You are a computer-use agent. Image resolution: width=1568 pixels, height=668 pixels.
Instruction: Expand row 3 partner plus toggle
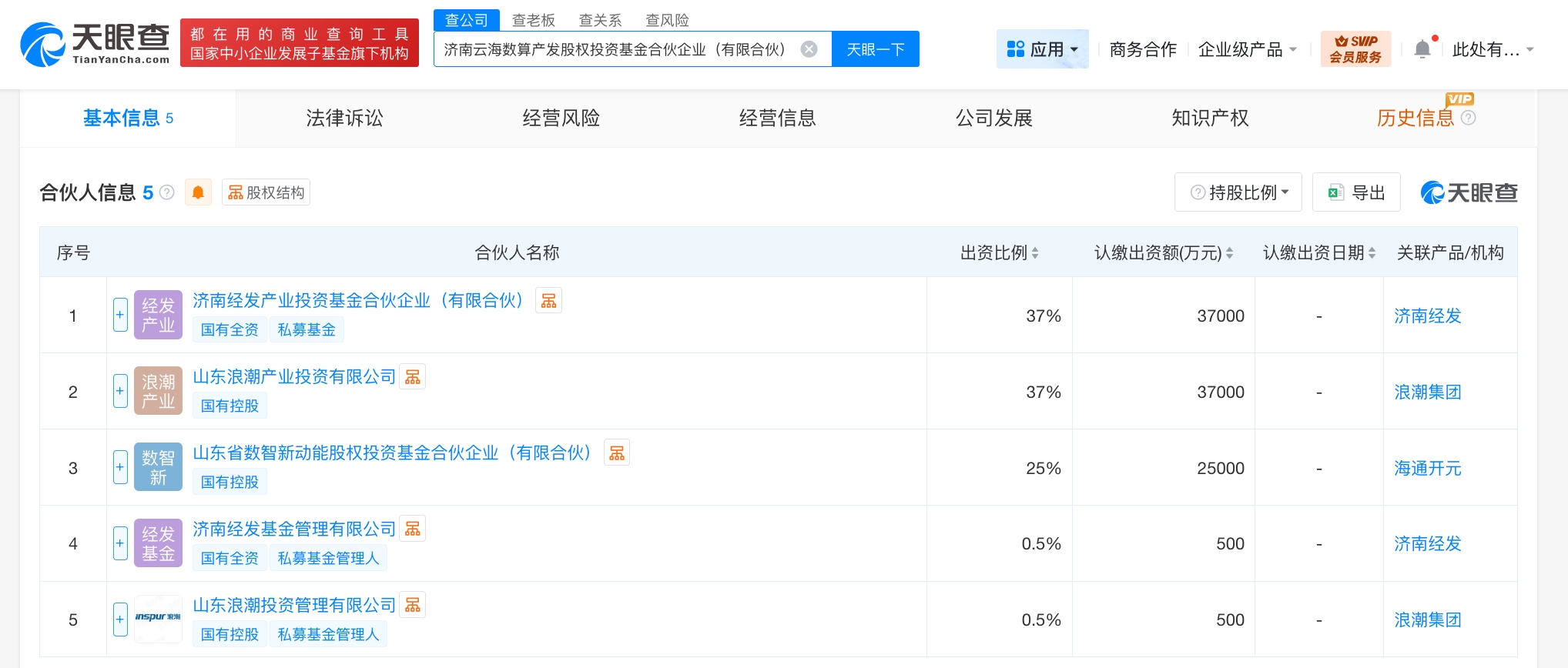[x=120, y=467]
